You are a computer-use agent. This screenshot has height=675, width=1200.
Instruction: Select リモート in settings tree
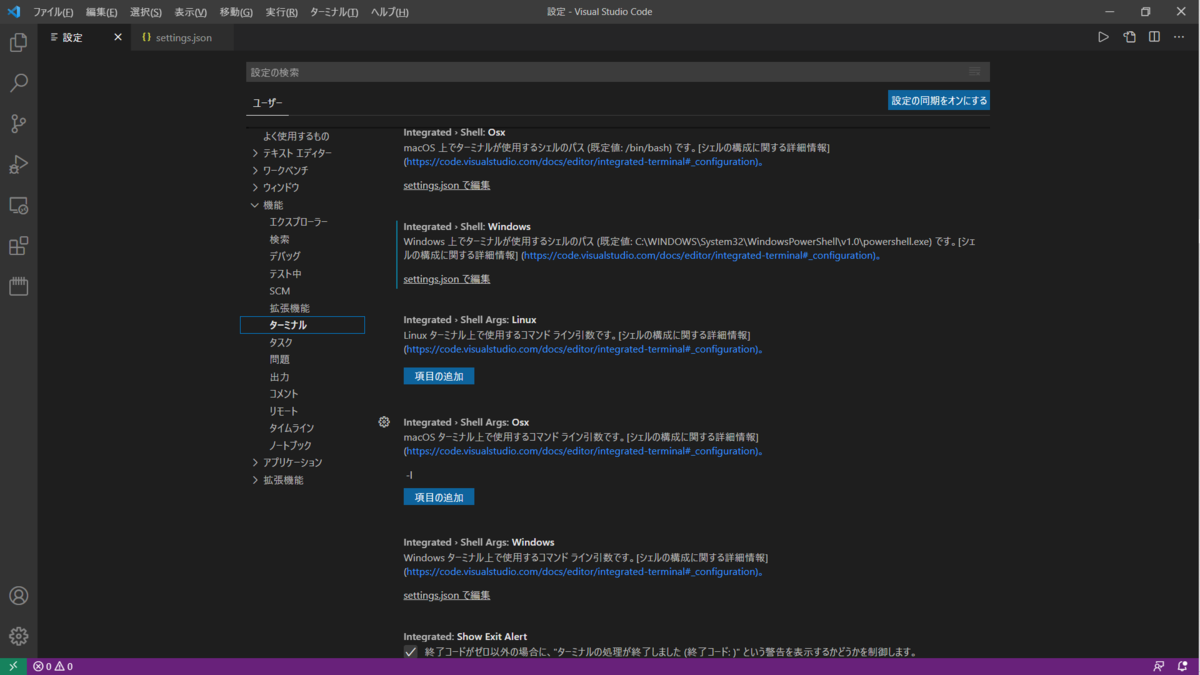coord(283,411)
